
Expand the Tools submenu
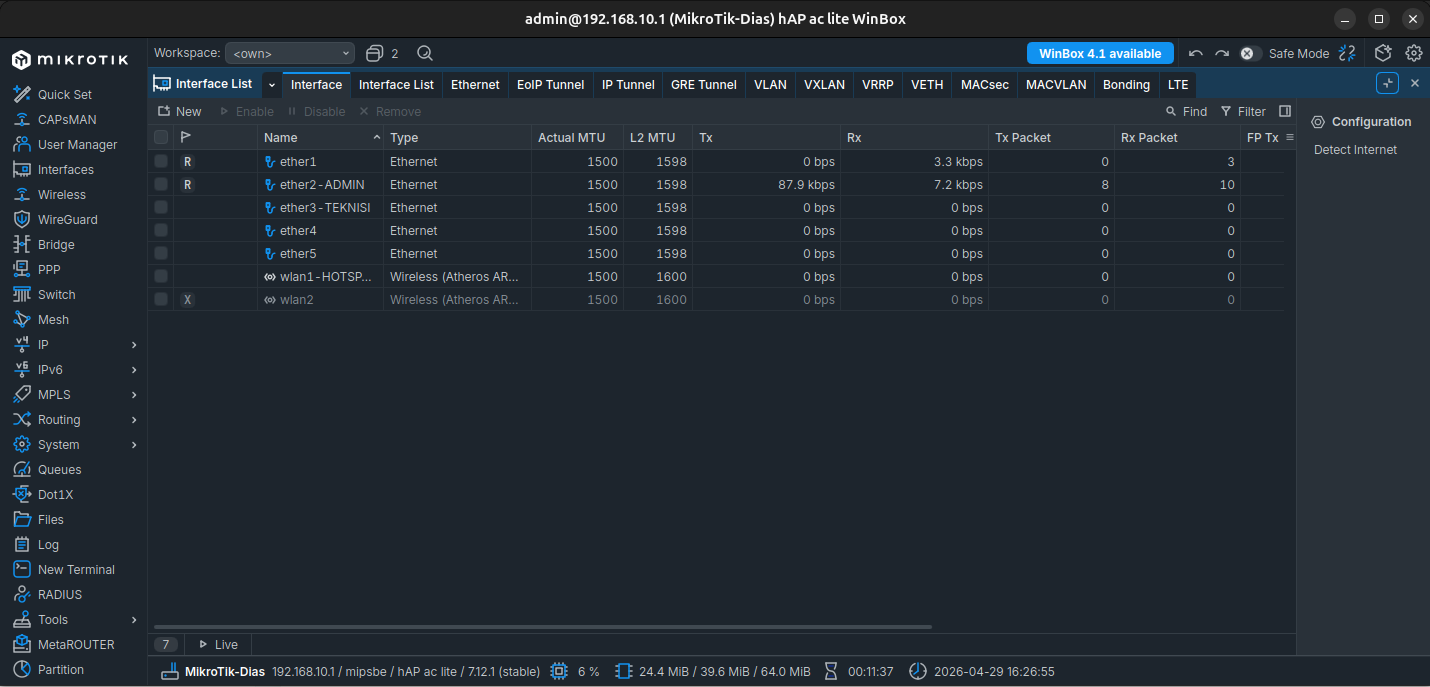[134, 619]
